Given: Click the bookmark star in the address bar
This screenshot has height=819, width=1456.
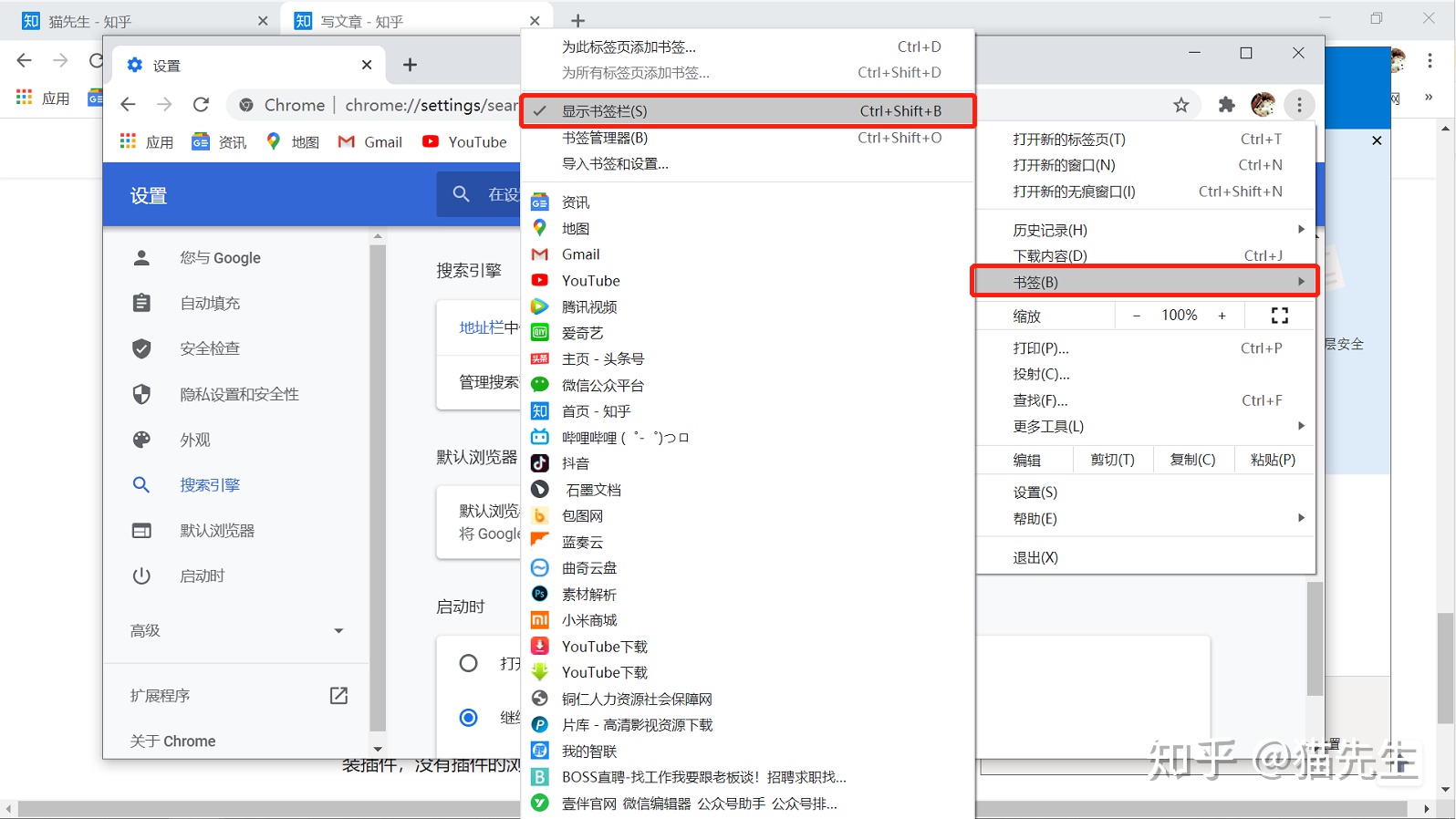Looking at the screenshot, I should point(1181,105).
